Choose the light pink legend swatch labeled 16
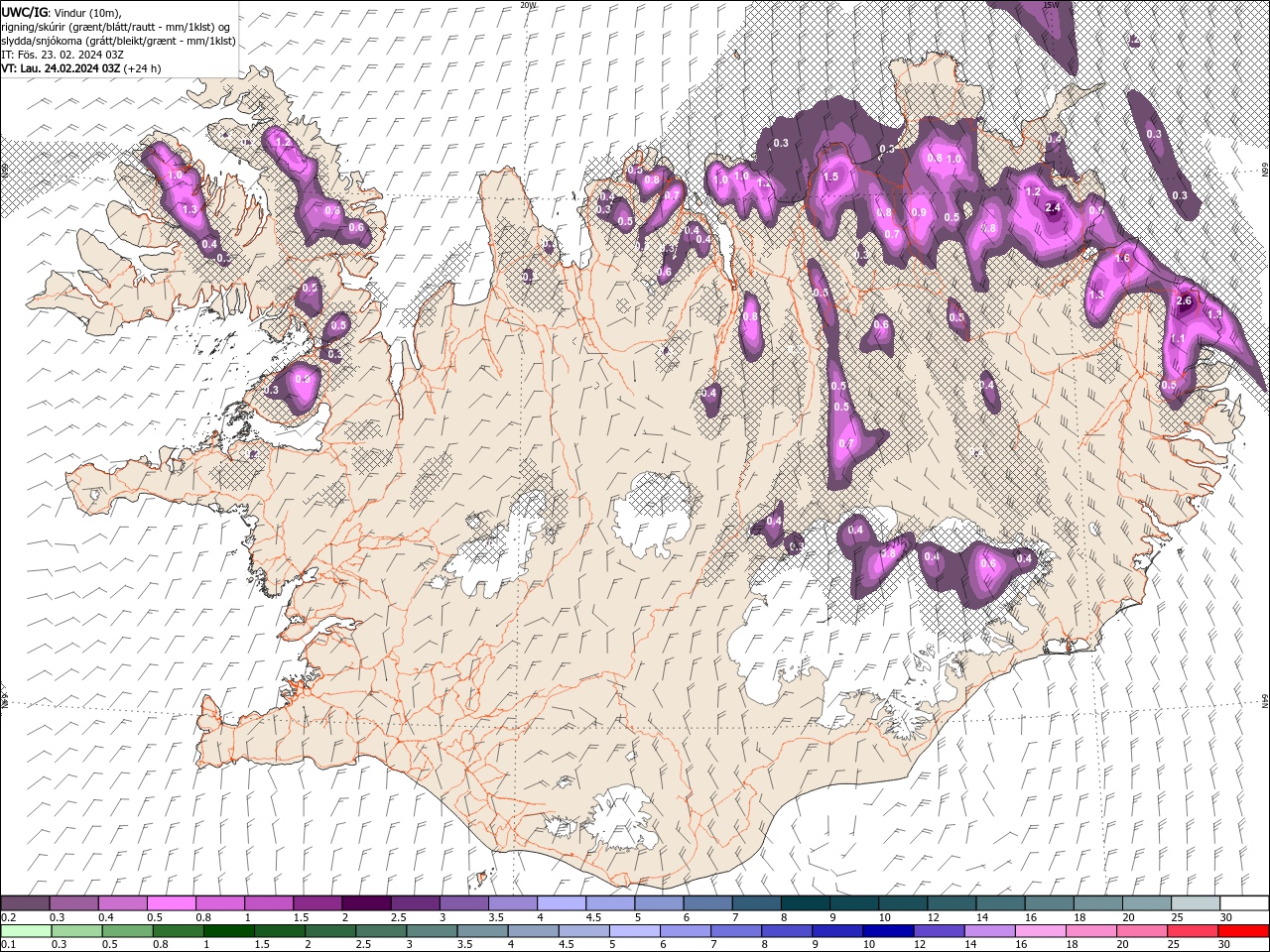Screen dimensions: 1270x952 coord(1040,931)
